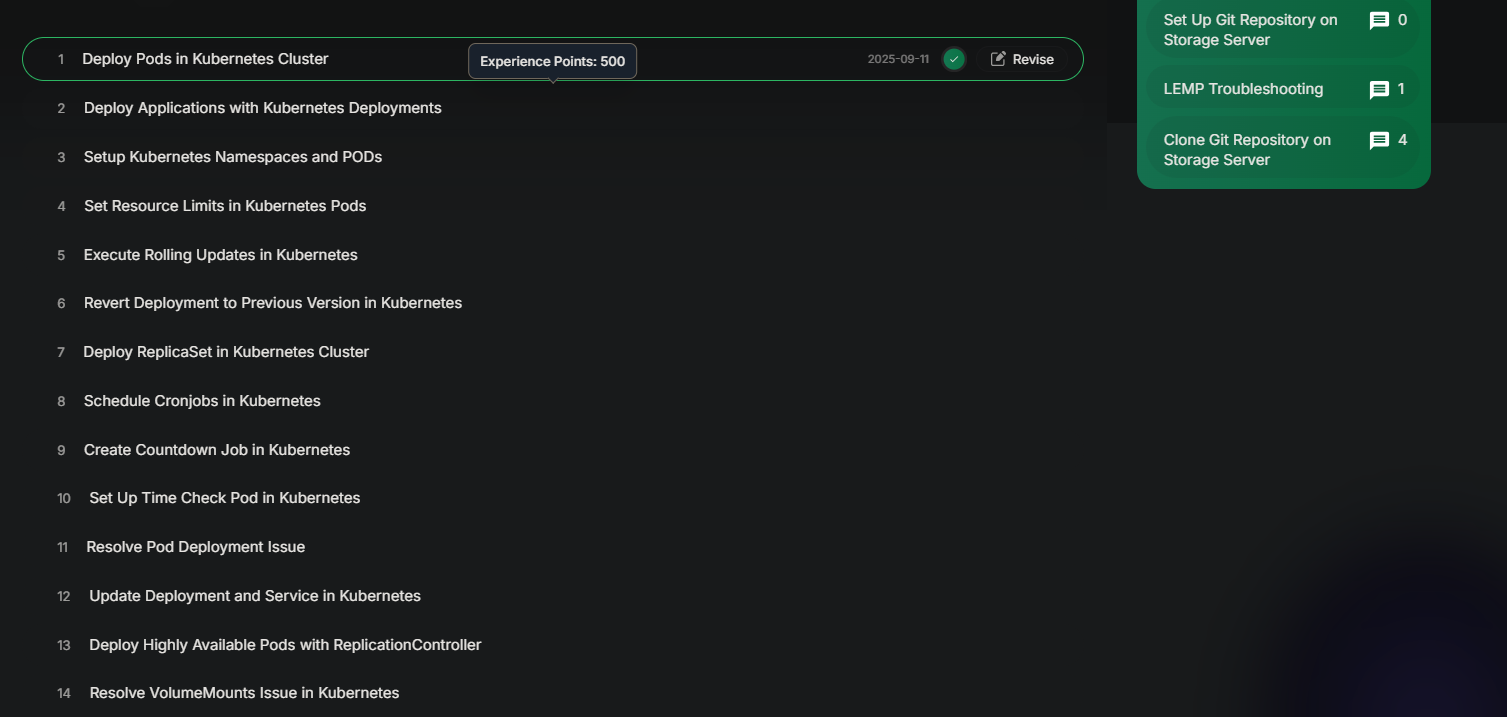Open Set Up Git Repository on Storage Server
Image resolution: width=1507 pixels, height=717 pixels.
click(x=1250, y=30)
